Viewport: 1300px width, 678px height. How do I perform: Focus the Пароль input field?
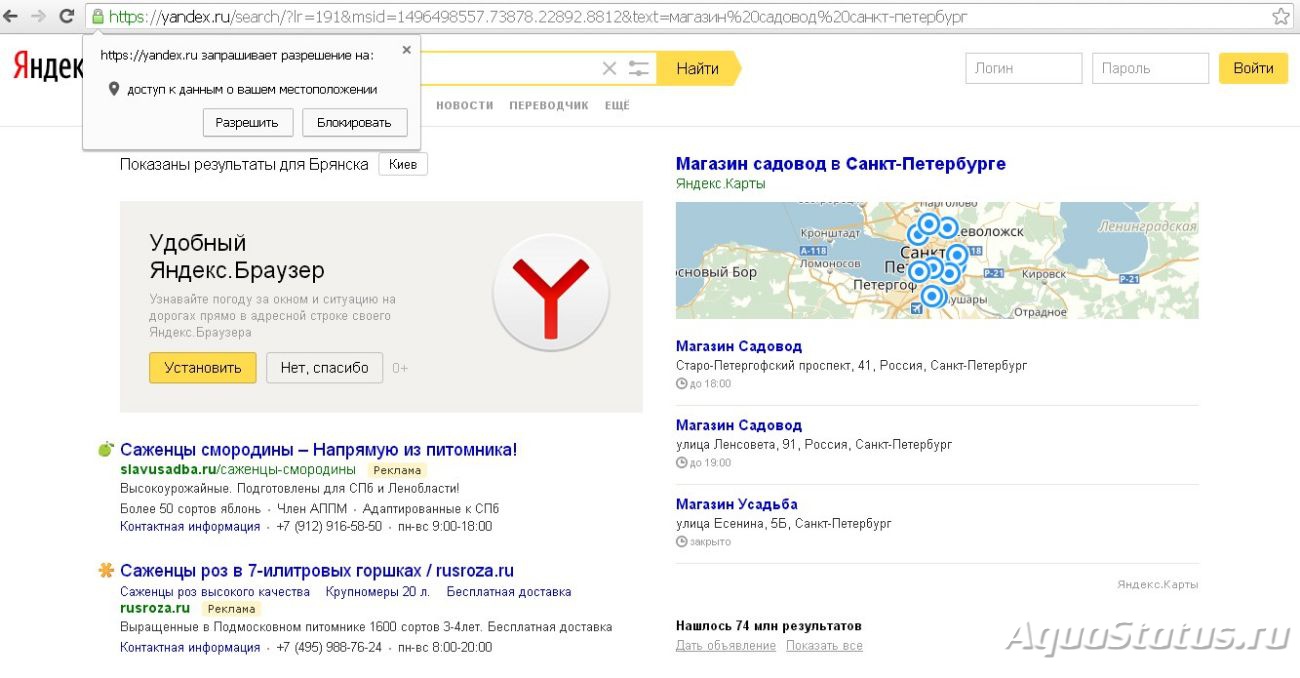(x=1150, y=68)
